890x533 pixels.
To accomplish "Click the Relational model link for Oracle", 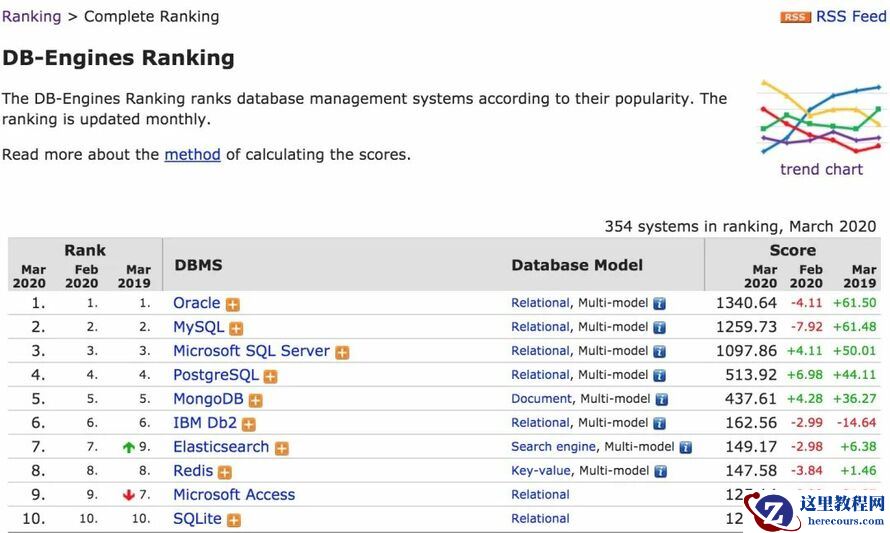I will click(x=540, y=303).
